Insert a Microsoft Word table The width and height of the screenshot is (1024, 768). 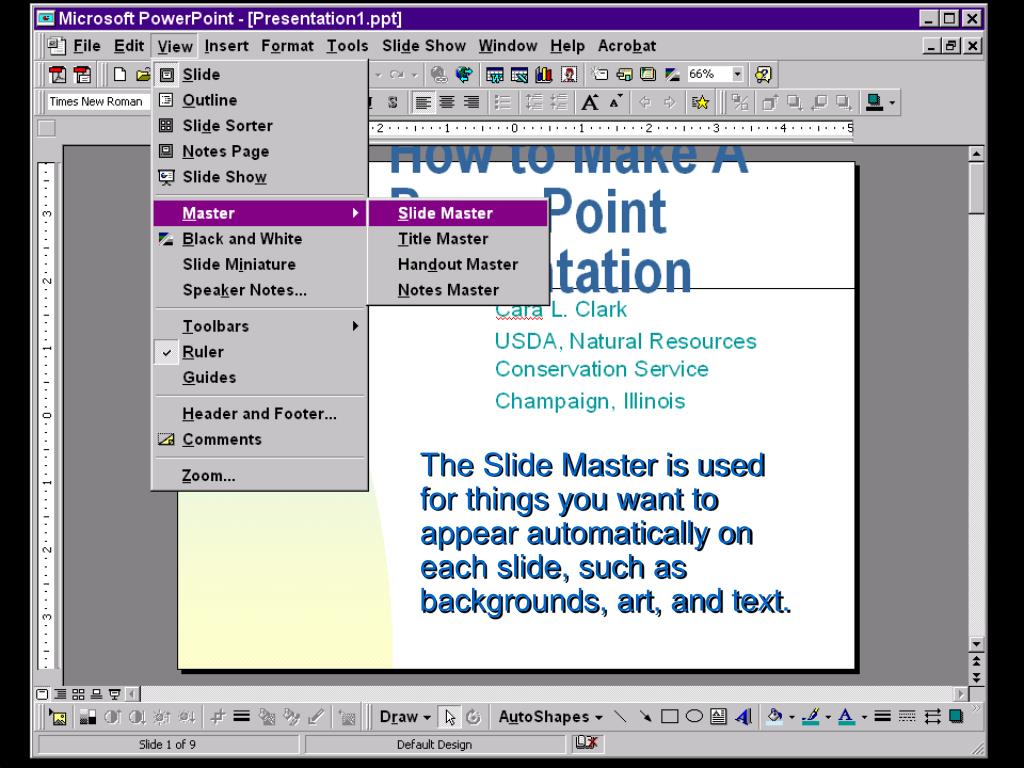(x=494, y=75)
